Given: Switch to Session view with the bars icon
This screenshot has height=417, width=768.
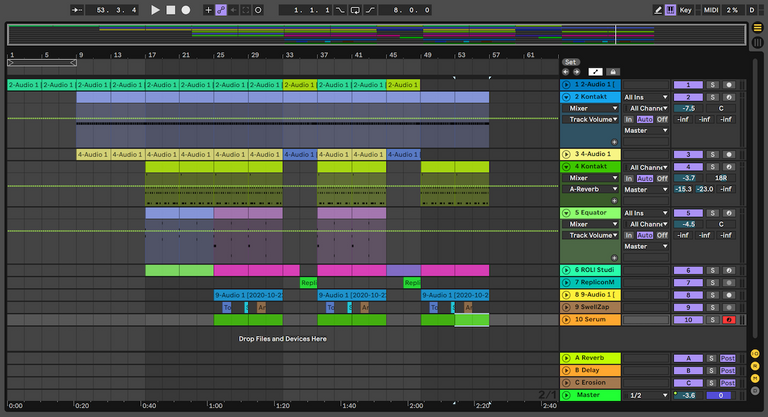Looking at the screenshot, I should 757,42.
